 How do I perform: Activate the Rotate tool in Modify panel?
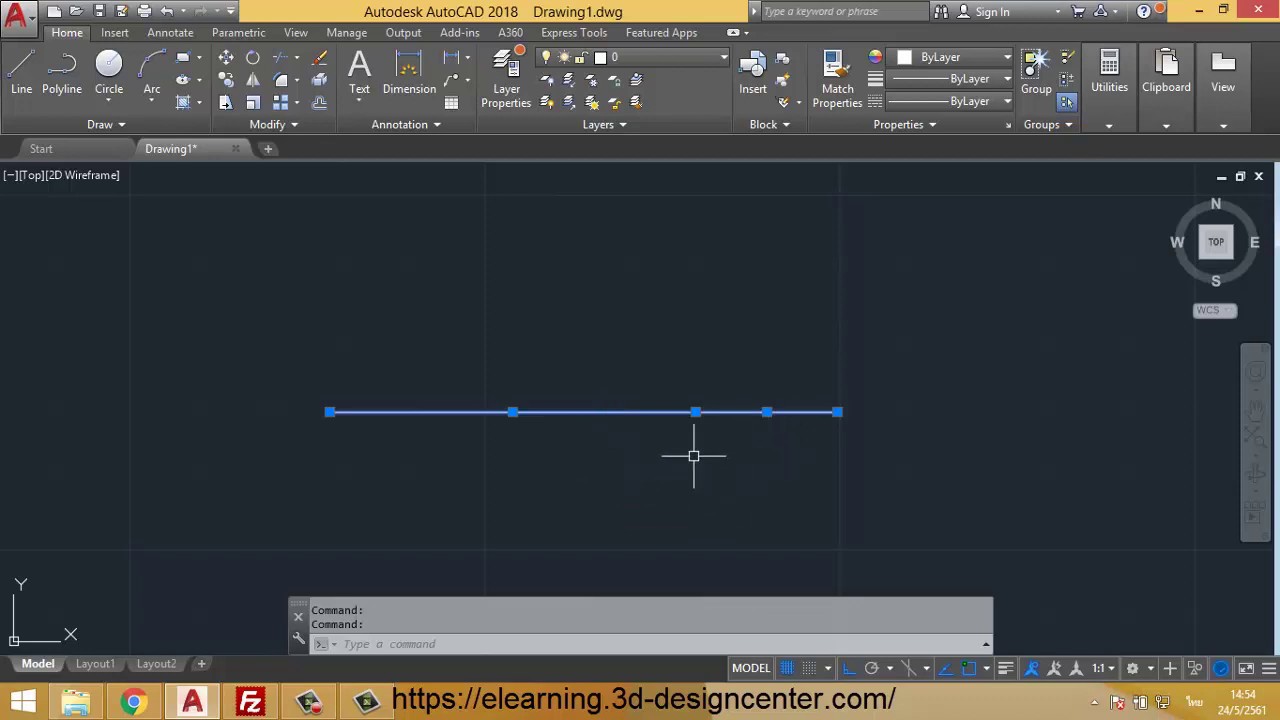pyautogui.click(x=253, y=58)
